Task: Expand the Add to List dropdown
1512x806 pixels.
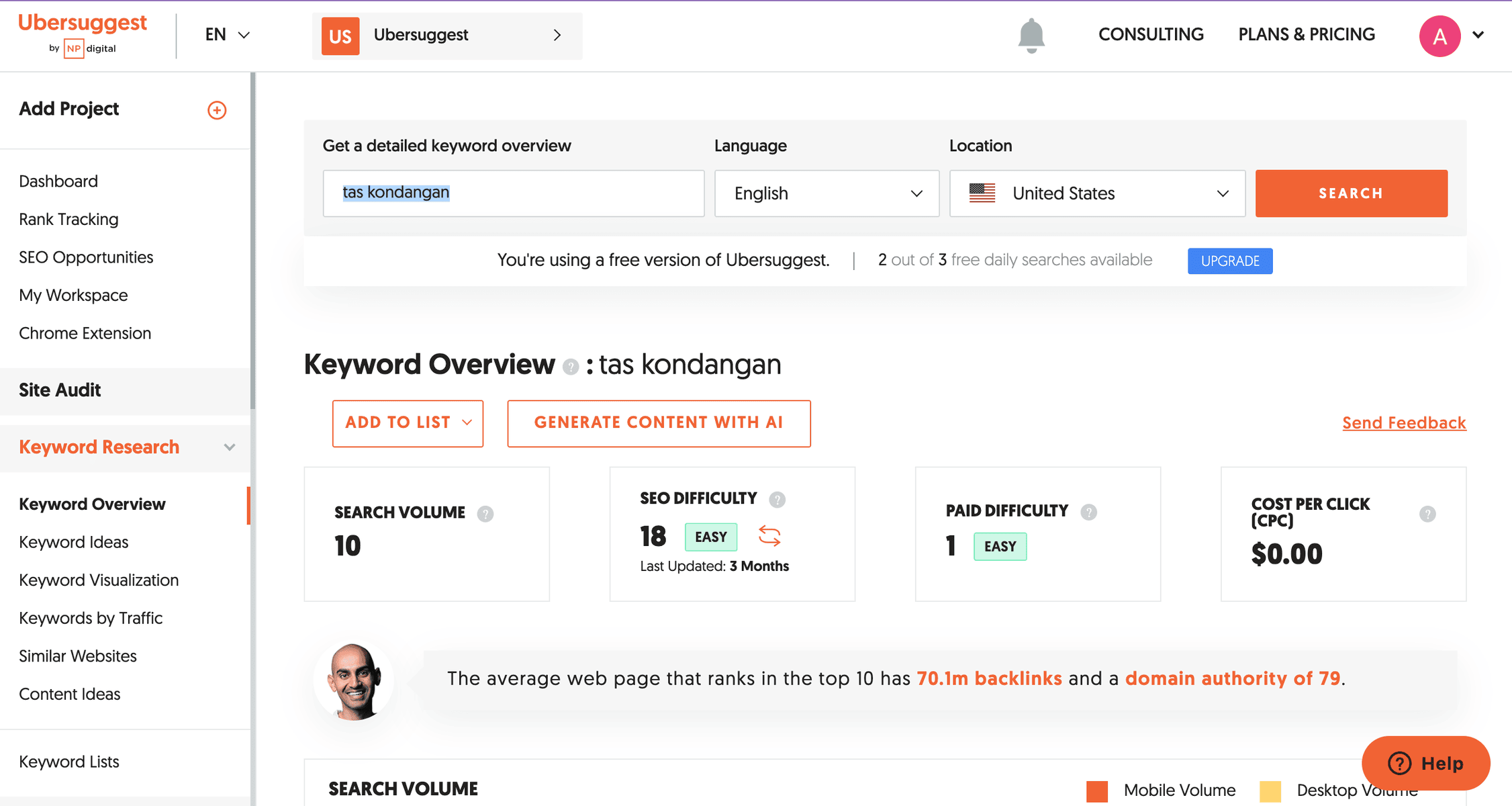Action: 408,423
